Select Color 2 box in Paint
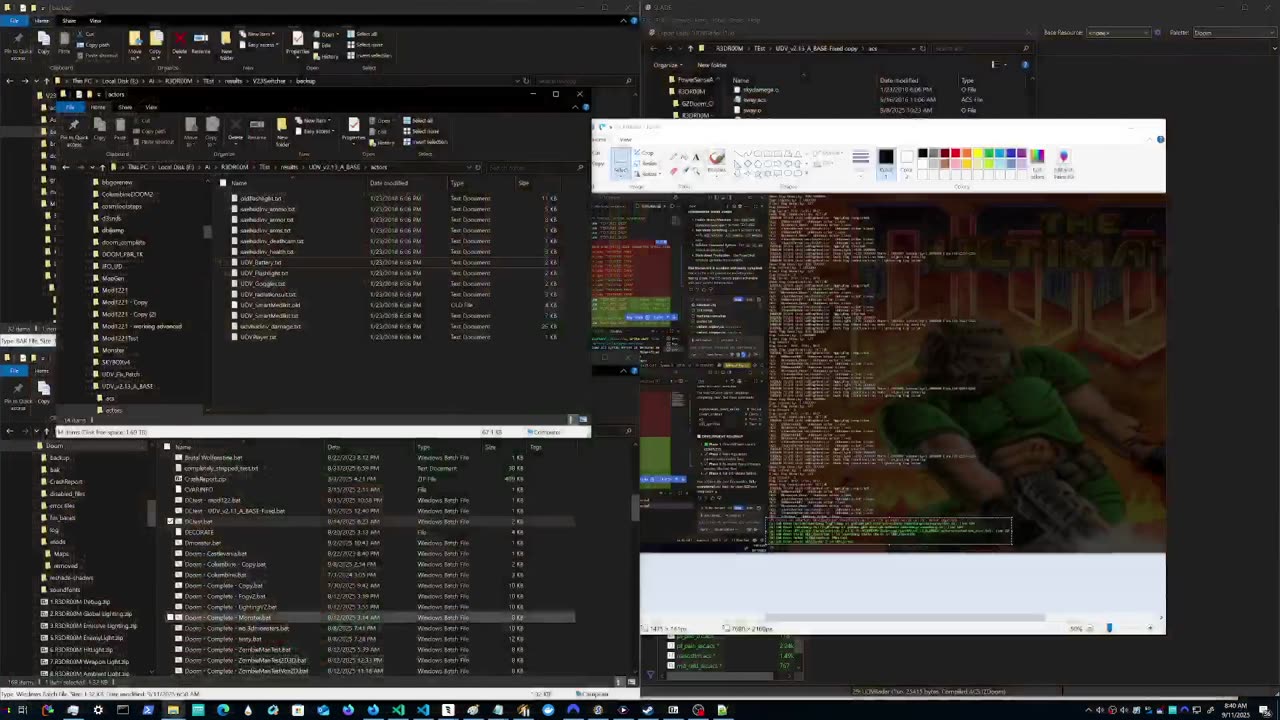This screenshot has width=1280, height=720. click(x=907, y=165)
